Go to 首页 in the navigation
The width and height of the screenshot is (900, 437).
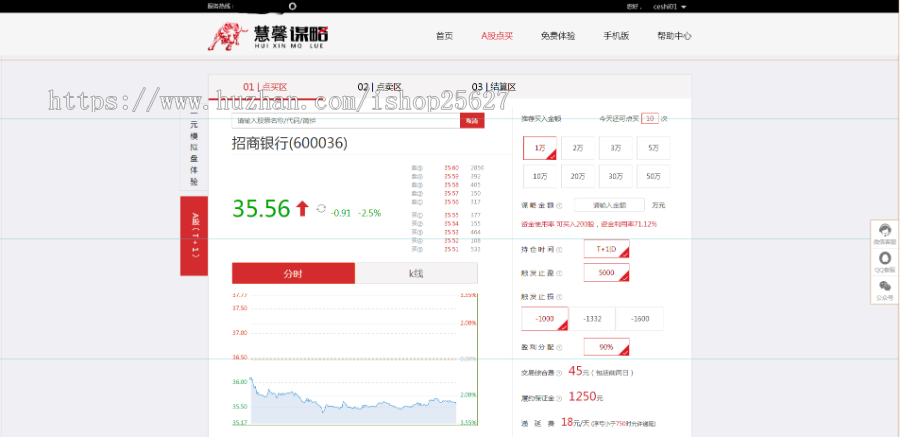click(x=444, y=36)
